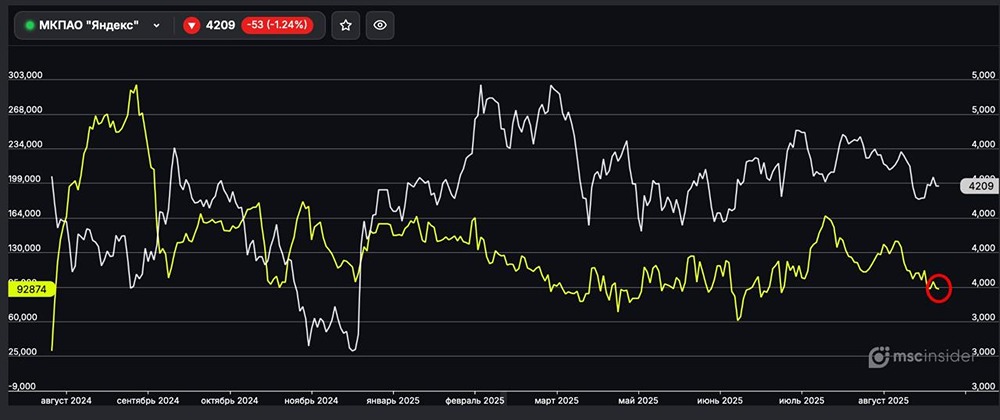Click the green status dot beside ticker
Viewport: 1000px width, 420px height.
[x=29, y=26]
